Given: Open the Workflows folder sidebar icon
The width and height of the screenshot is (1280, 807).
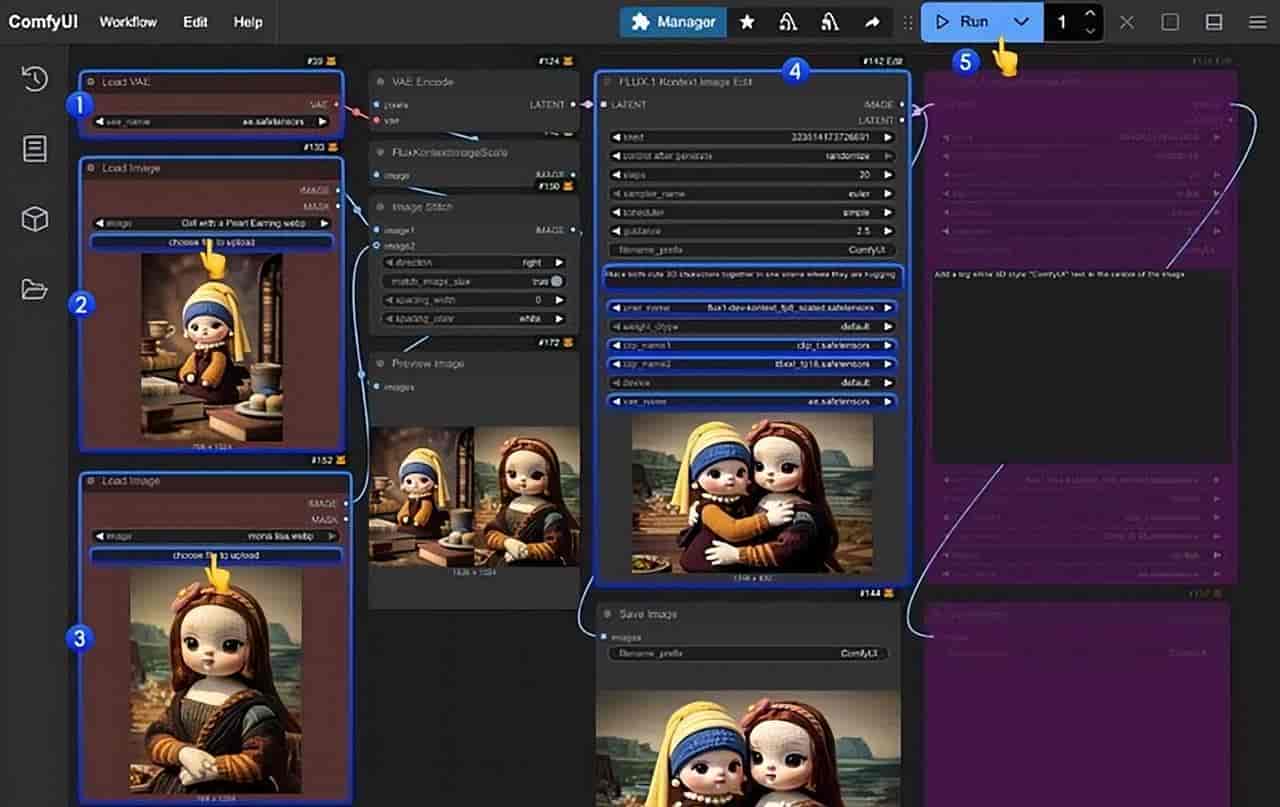Looking at the screenshot, I should (x=35, y=289).
